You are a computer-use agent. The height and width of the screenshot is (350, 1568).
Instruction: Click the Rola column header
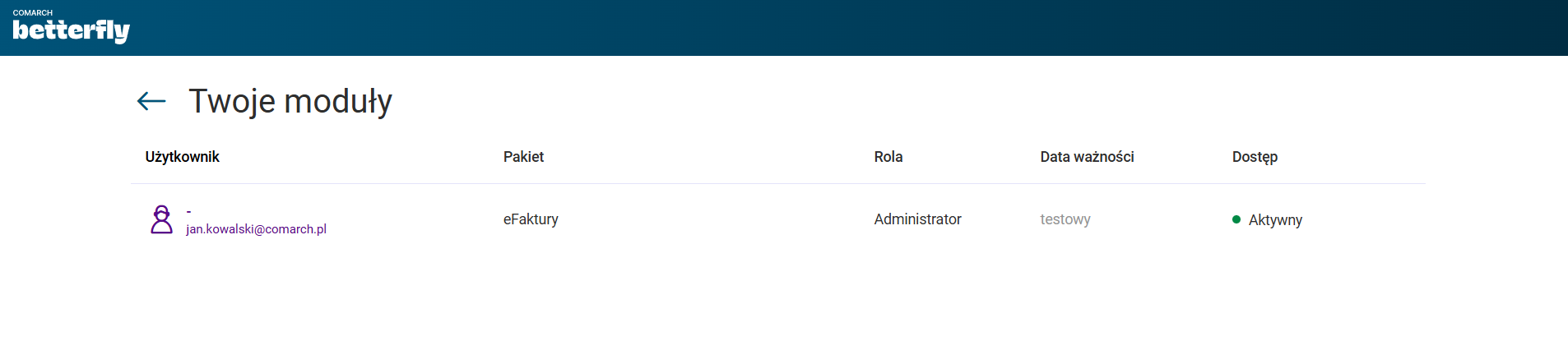pos(888,157)
